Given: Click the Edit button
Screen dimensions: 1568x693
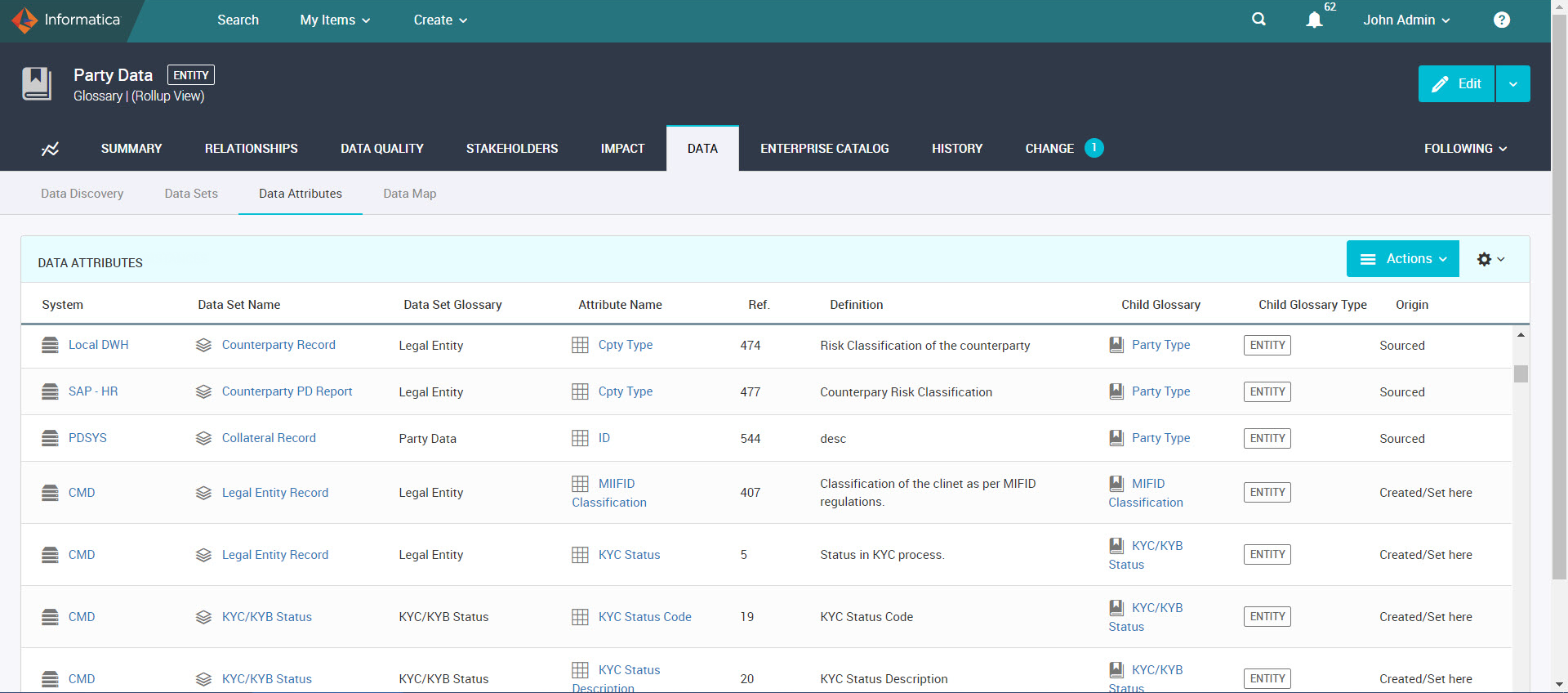Looking at the screenshot, I should [1456, 84].
